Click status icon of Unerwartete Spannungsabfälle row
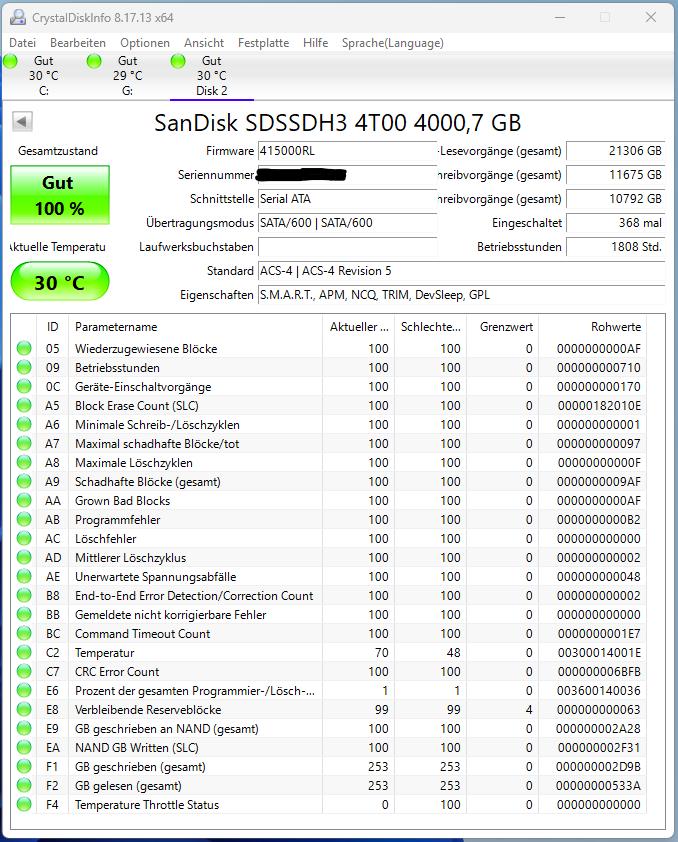This screenshot has width=678, height=842. pos(24,577)
